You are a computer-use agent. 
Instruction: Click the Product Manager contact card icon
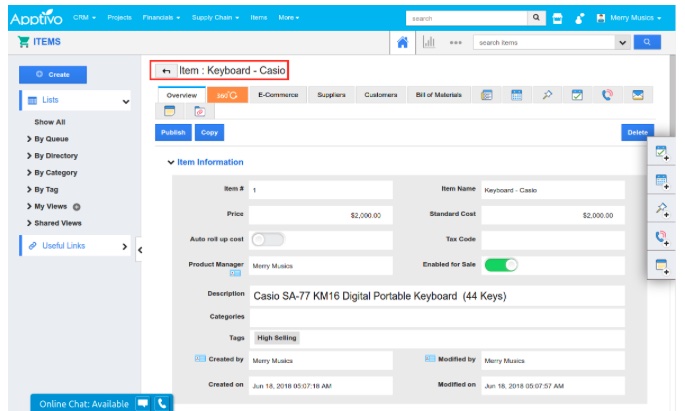coord(235,273)
